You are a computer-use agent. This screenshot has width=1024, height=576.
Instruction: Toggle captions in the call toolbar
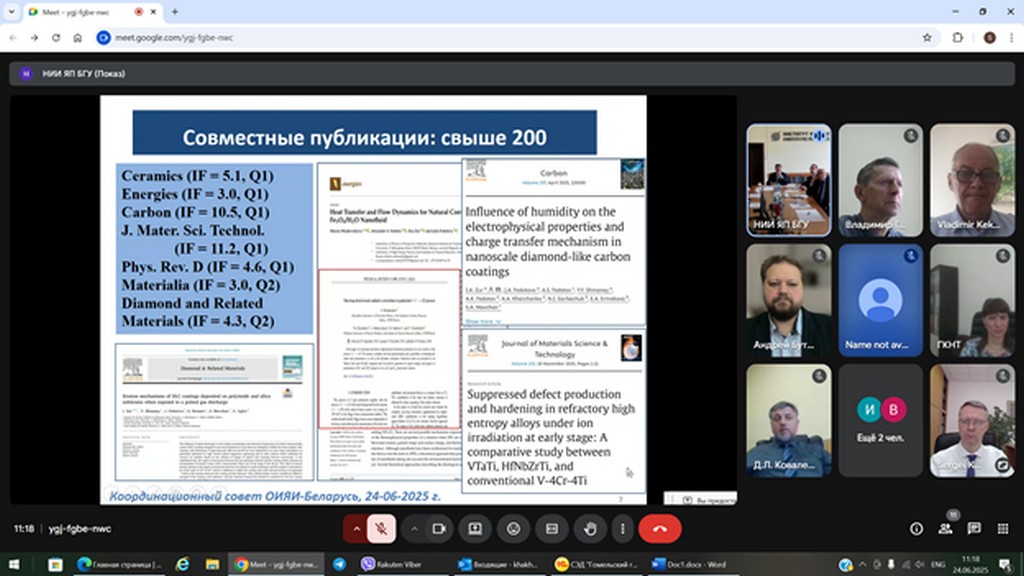click(551, 528)
